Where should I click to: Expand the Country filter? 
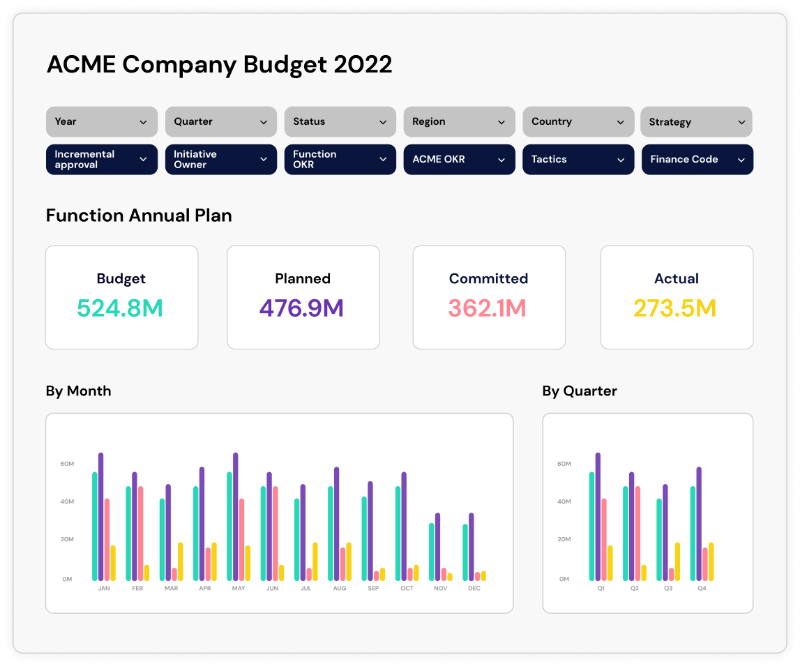578,121
